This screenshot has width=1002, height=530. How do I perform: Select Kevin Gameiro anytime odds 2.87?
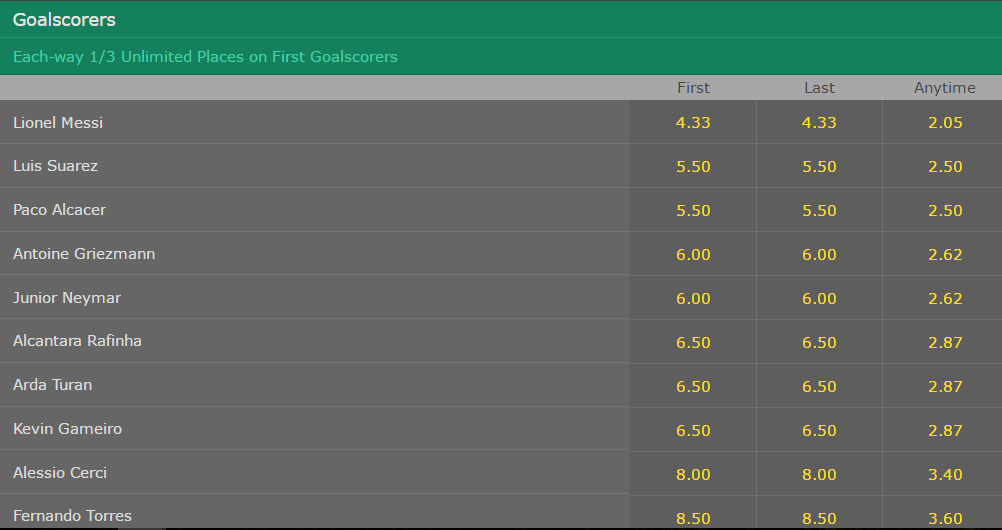[x=944, y=430]
